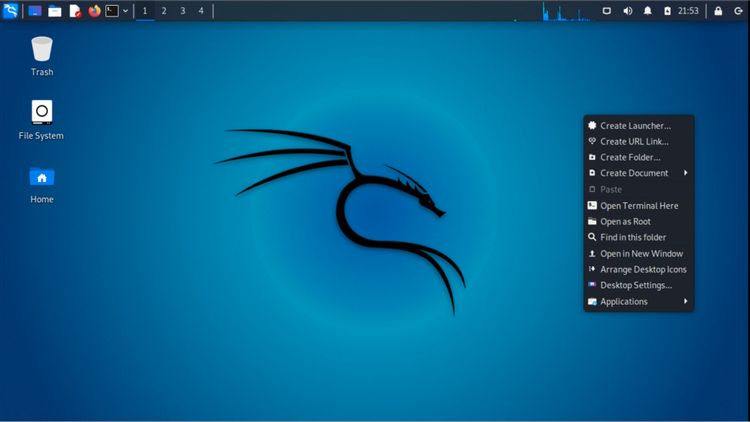The image size is (750, 422).
Task: Open the terminal emulator panel icon
Action: [112, 11]
